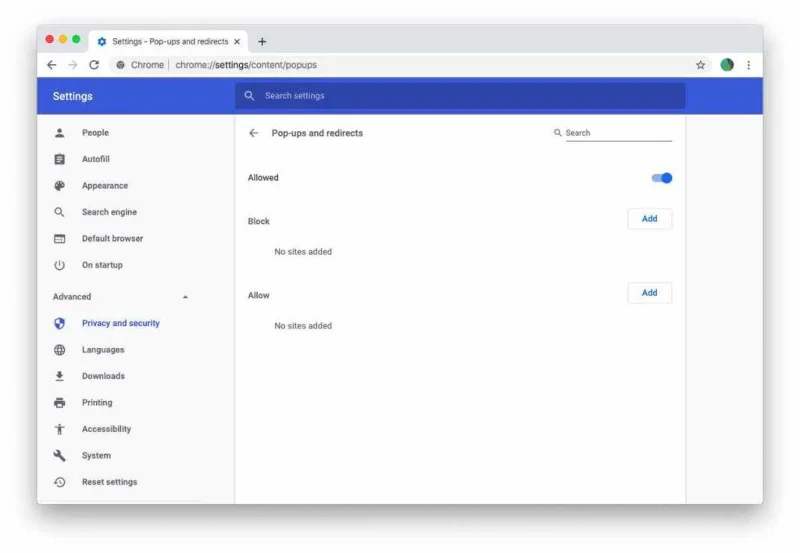Click the browser back arrow
800x553 pixels.
[x=52, y=65]
